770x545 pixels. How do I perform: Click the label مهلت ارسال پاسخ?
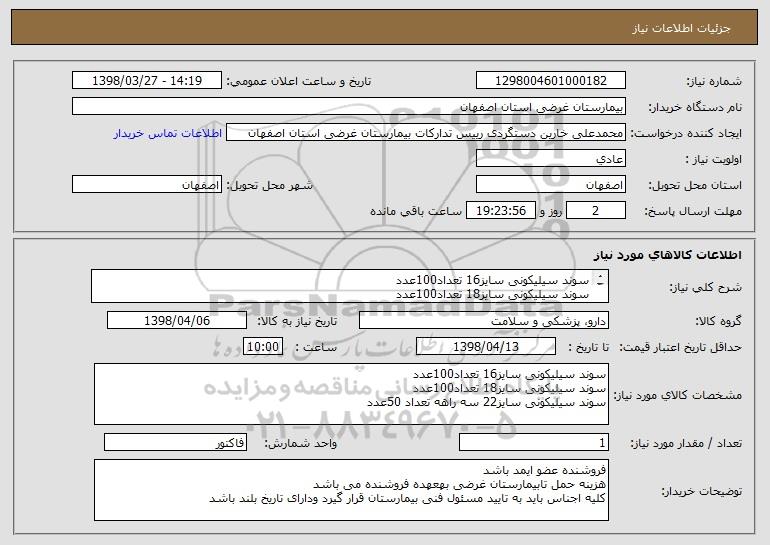point(692,211)
